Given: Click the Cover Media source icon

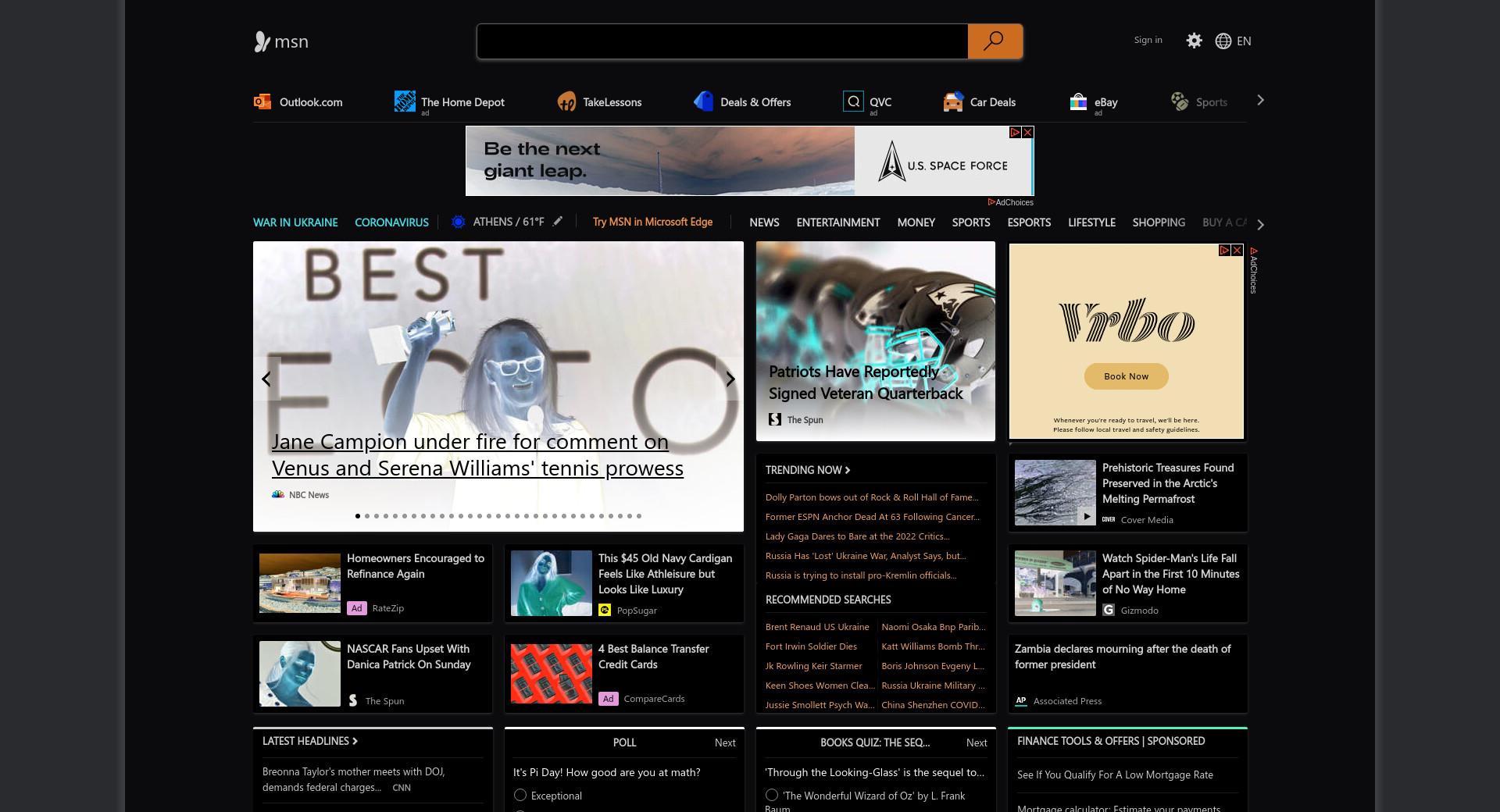Looking at the screenshot, I should point(1109,519).
